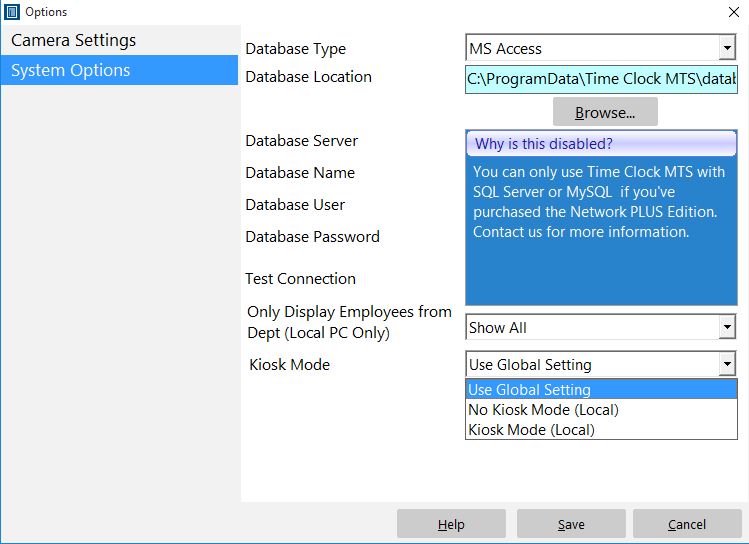Click the Browse... button
This screenshot has width=749, height=544.
click(x=605, y=112)
